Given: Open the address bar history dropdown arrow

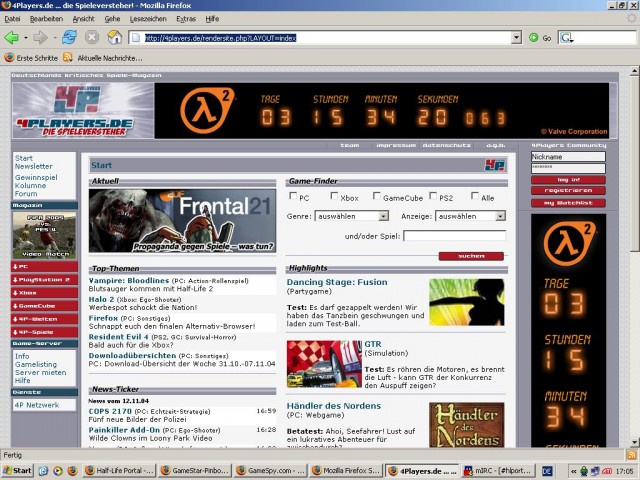Looking at the screenshot, I should pyautogui.click(x=517, y=38).
